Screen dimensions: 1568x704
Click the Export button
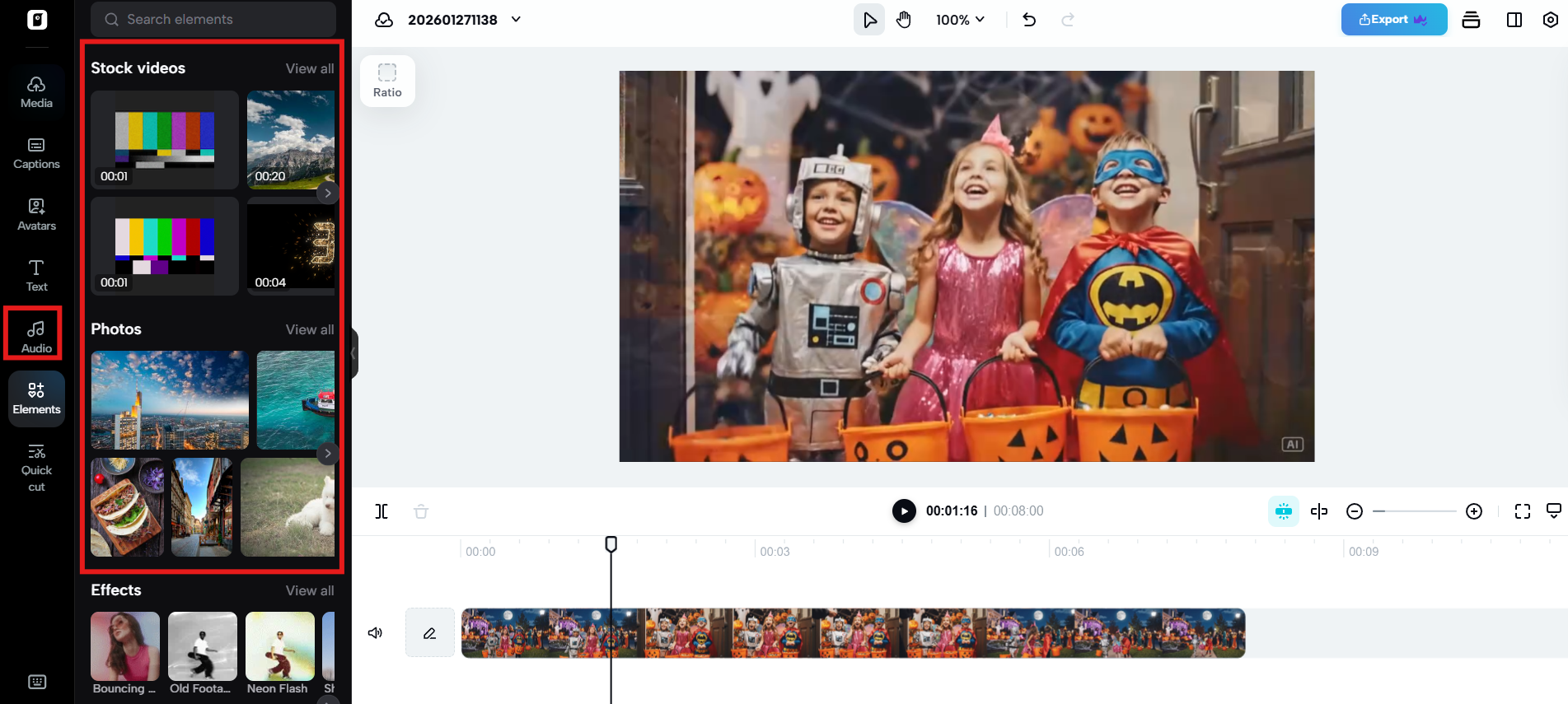click(x=1394, y=20)
